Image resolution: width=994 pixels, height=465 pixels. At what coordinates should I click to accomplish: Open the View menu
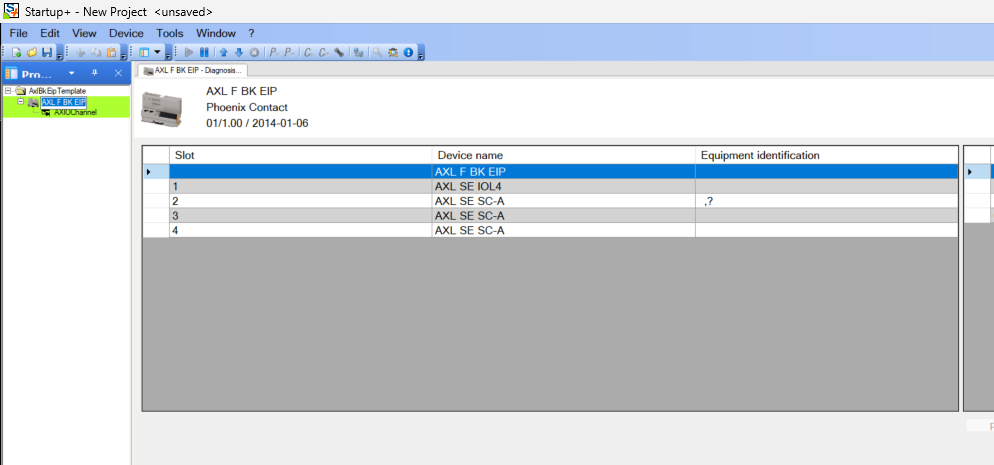click(x=84, y=33)
